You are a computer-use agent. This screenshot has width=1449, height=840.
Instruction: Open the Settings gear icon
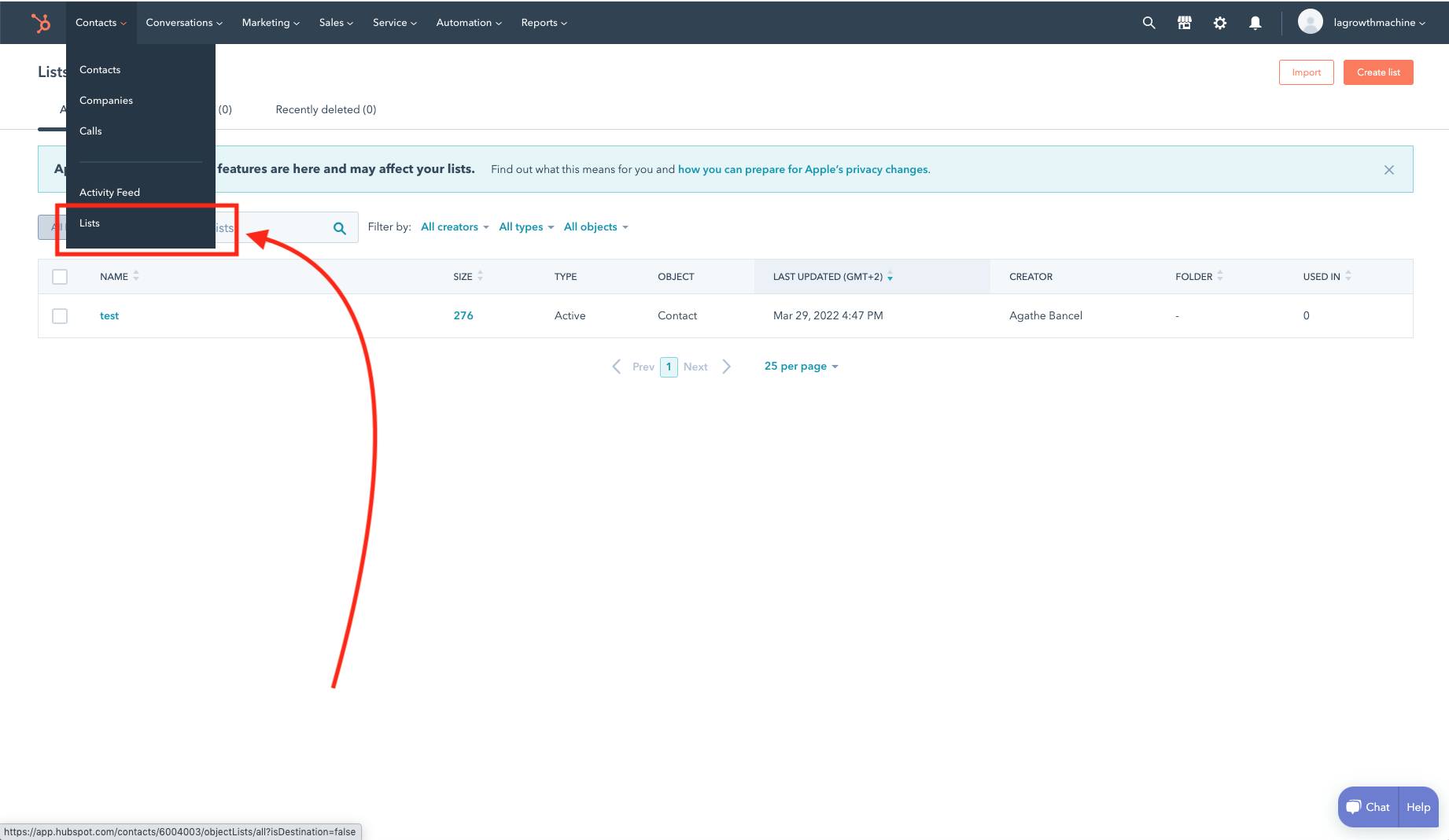pos(1219,23)
